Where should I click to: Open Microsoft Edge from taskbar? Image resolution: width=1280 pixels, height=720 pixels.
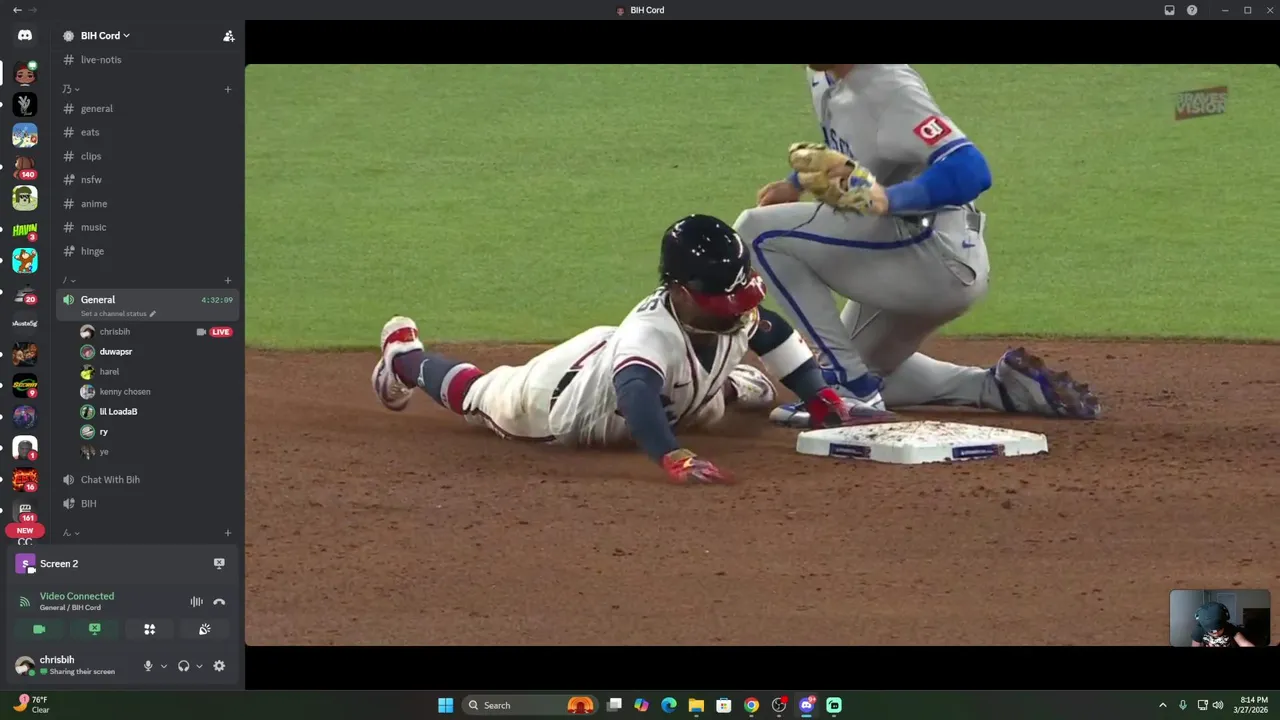tap(669, 705)
